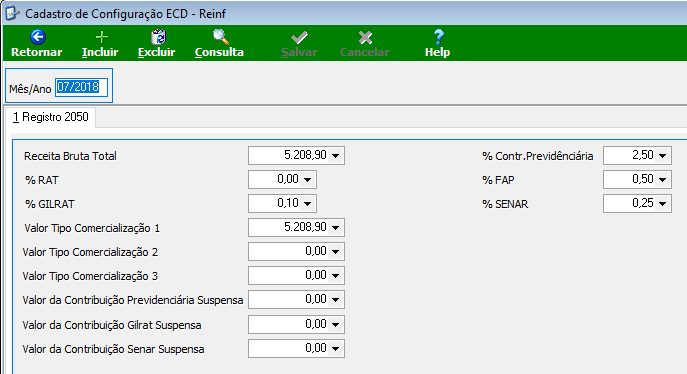Open the % GILRAT dropdown arrow

click(x=308, y=204)
